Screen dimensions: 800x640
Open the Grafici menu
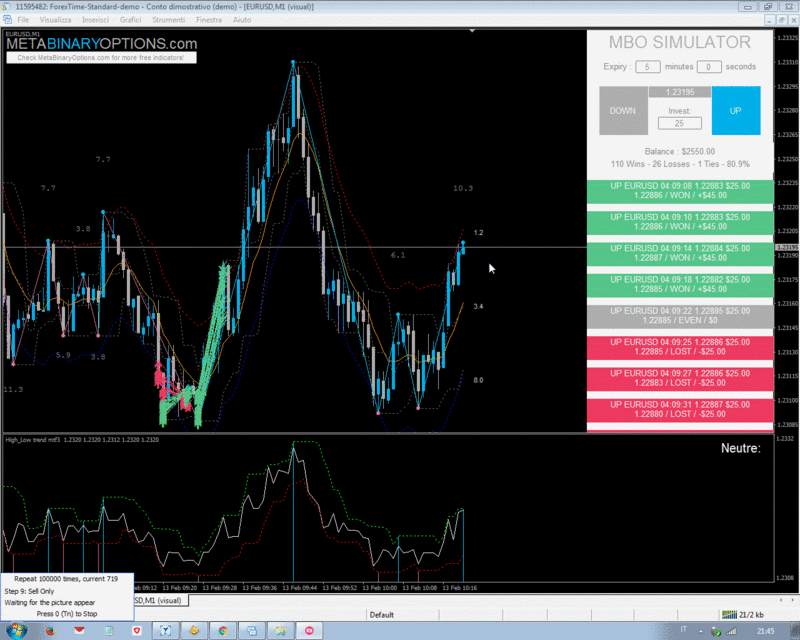point(130,20)
